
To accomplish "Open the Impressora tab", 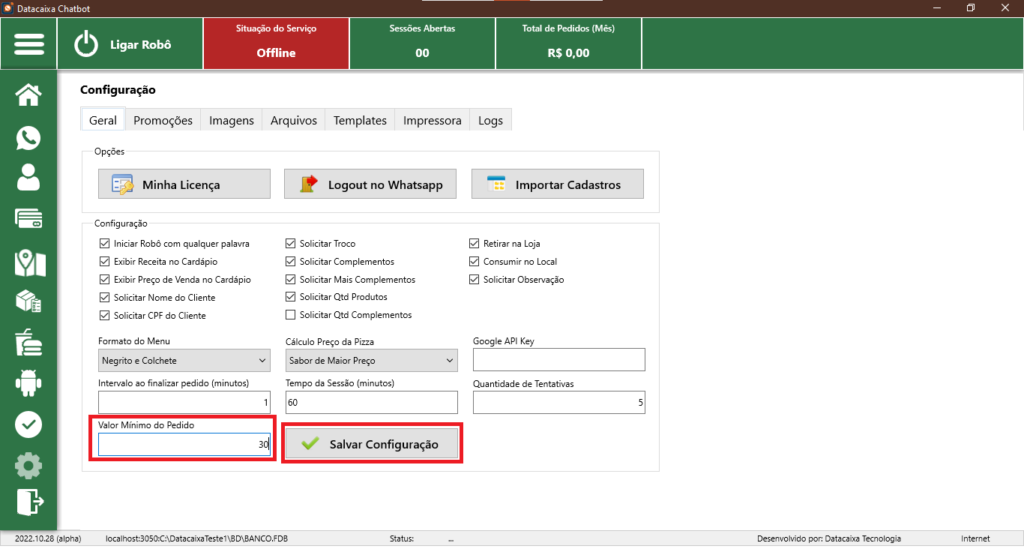I will [x=432, y=120].
